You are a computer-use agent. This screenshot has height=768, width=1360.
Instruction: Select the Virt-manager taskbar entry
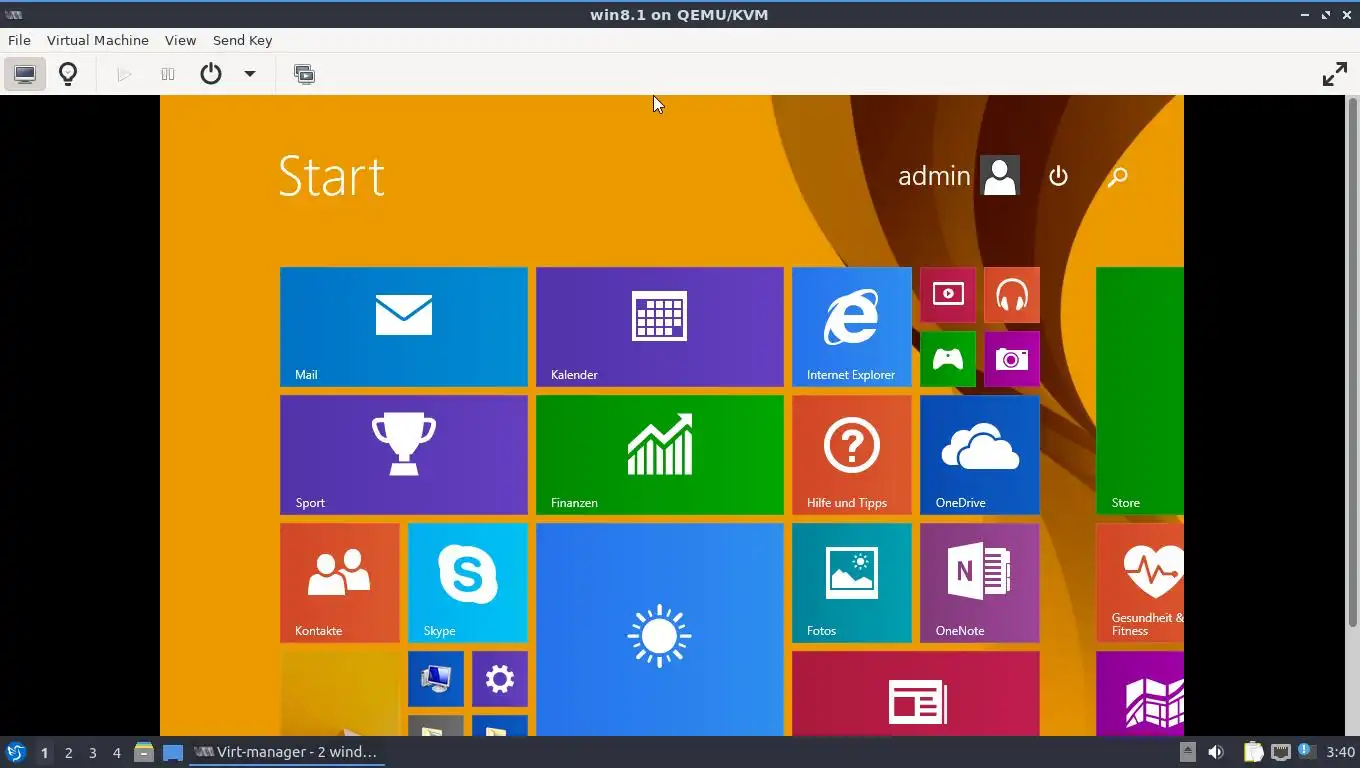286,752
